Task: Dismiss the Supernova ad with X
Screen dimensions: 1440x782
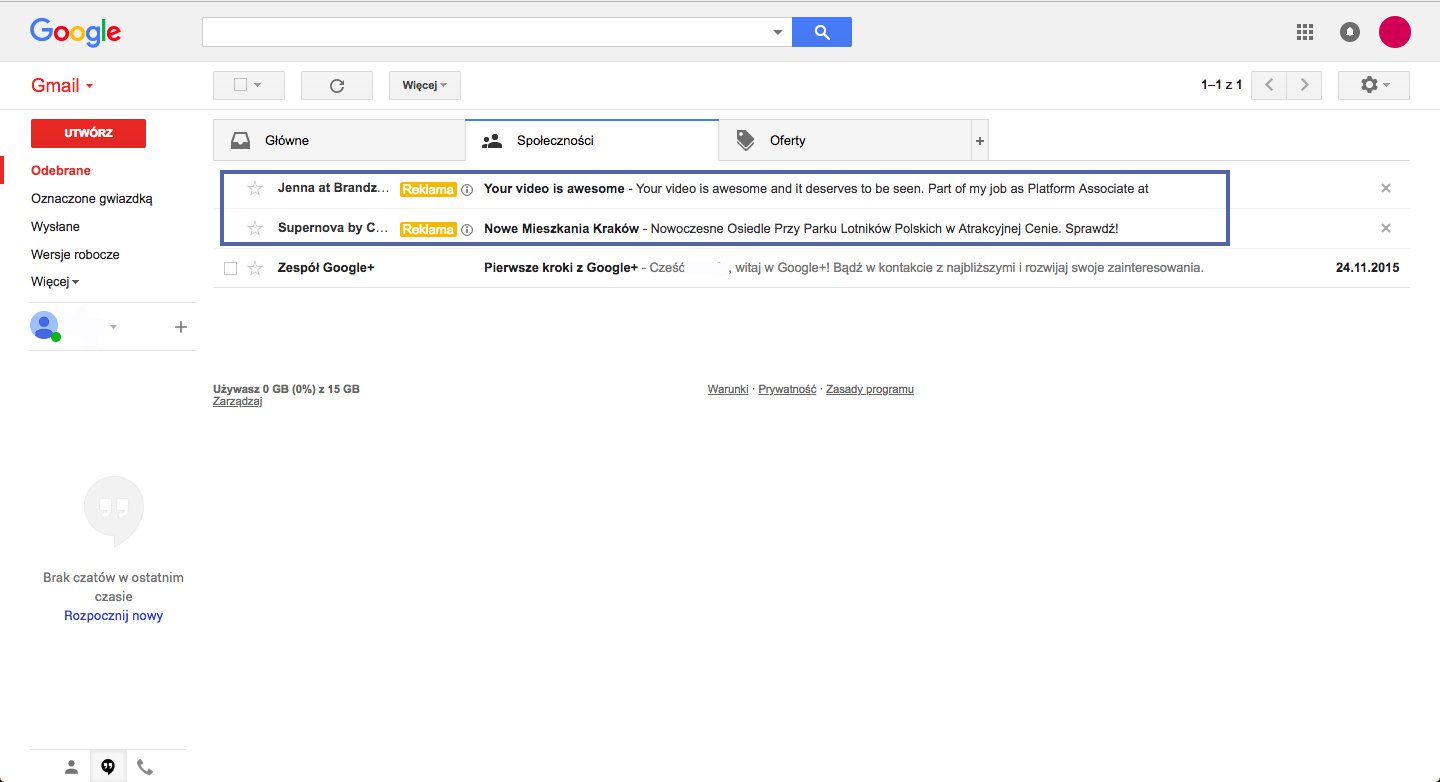Action: (x=1385, y=228)
